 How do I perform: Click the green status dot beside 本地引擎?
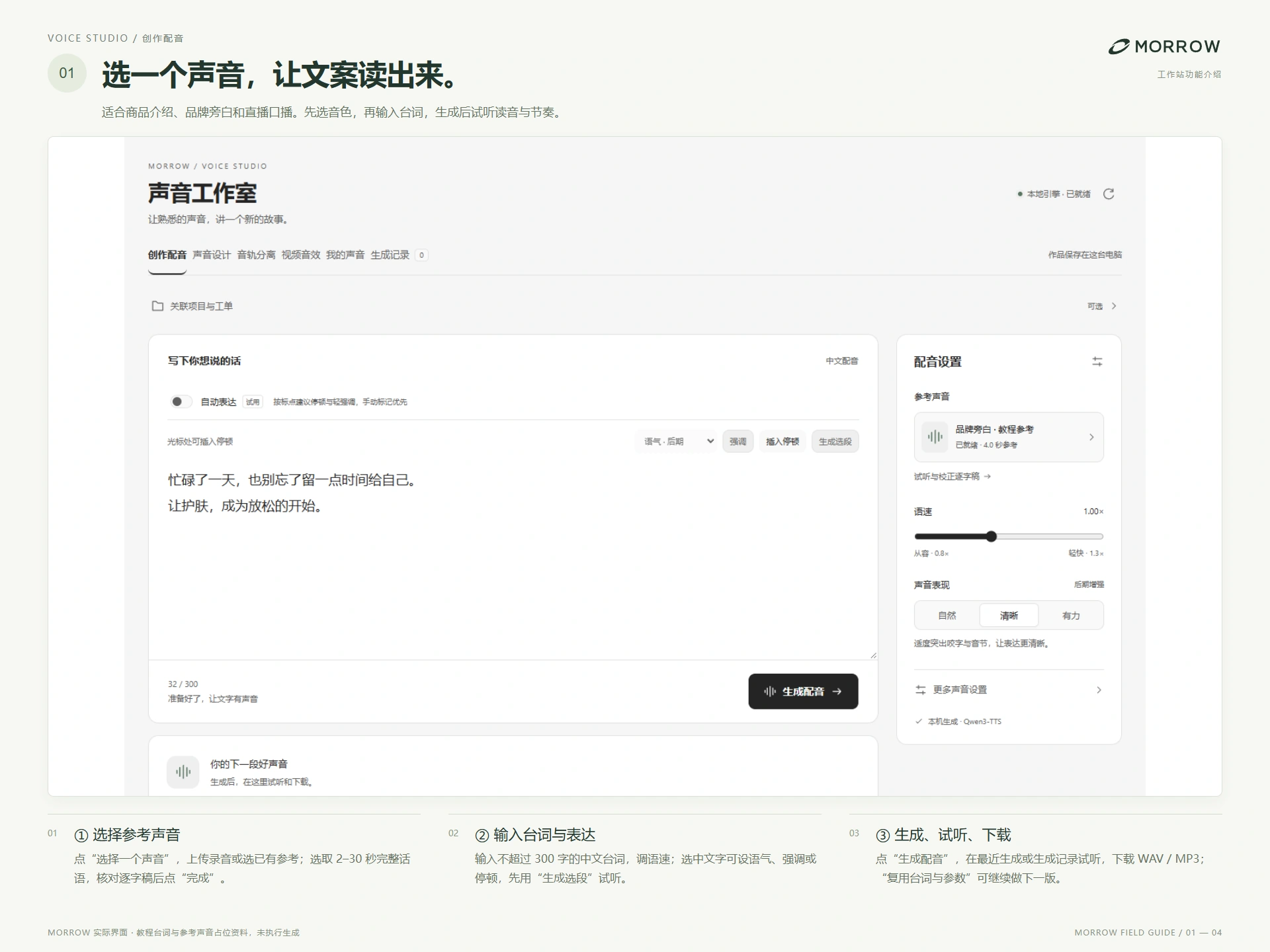[1020, 194]
